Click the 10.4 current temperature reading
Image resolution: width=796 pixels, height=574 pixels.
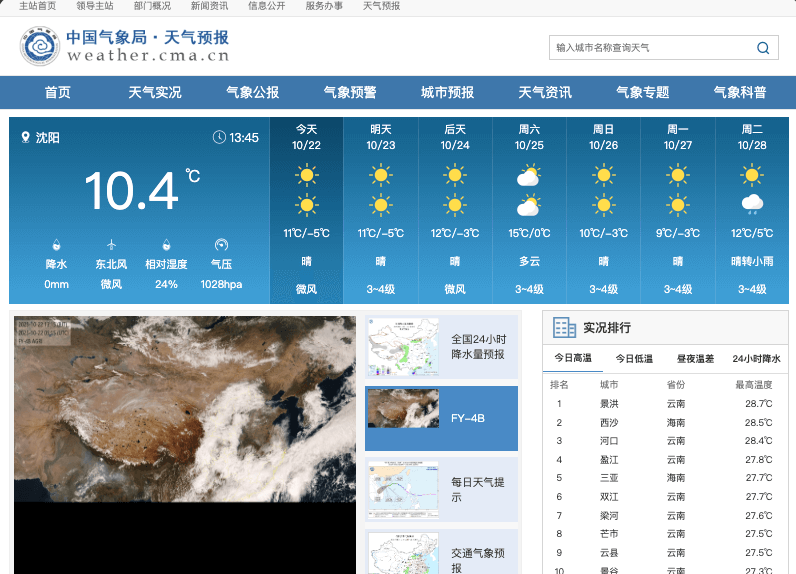(132, 191)
